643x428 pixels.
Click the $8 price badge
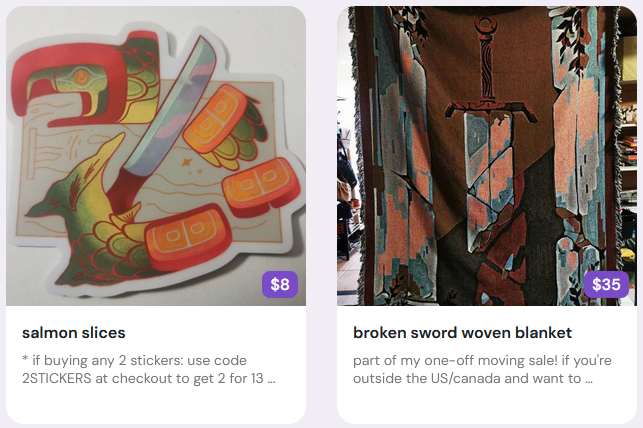pos(280,284)
